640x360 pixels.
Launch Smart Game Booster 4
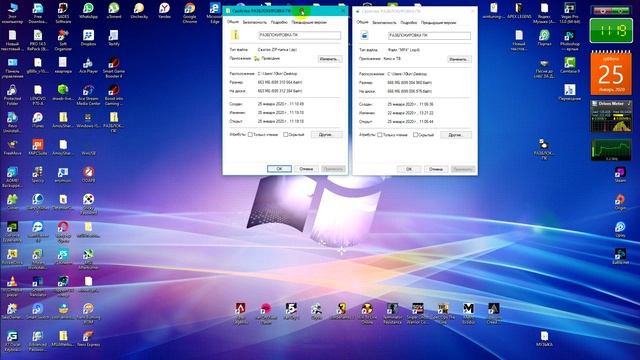pyautogui.click(x=114, y=67)
